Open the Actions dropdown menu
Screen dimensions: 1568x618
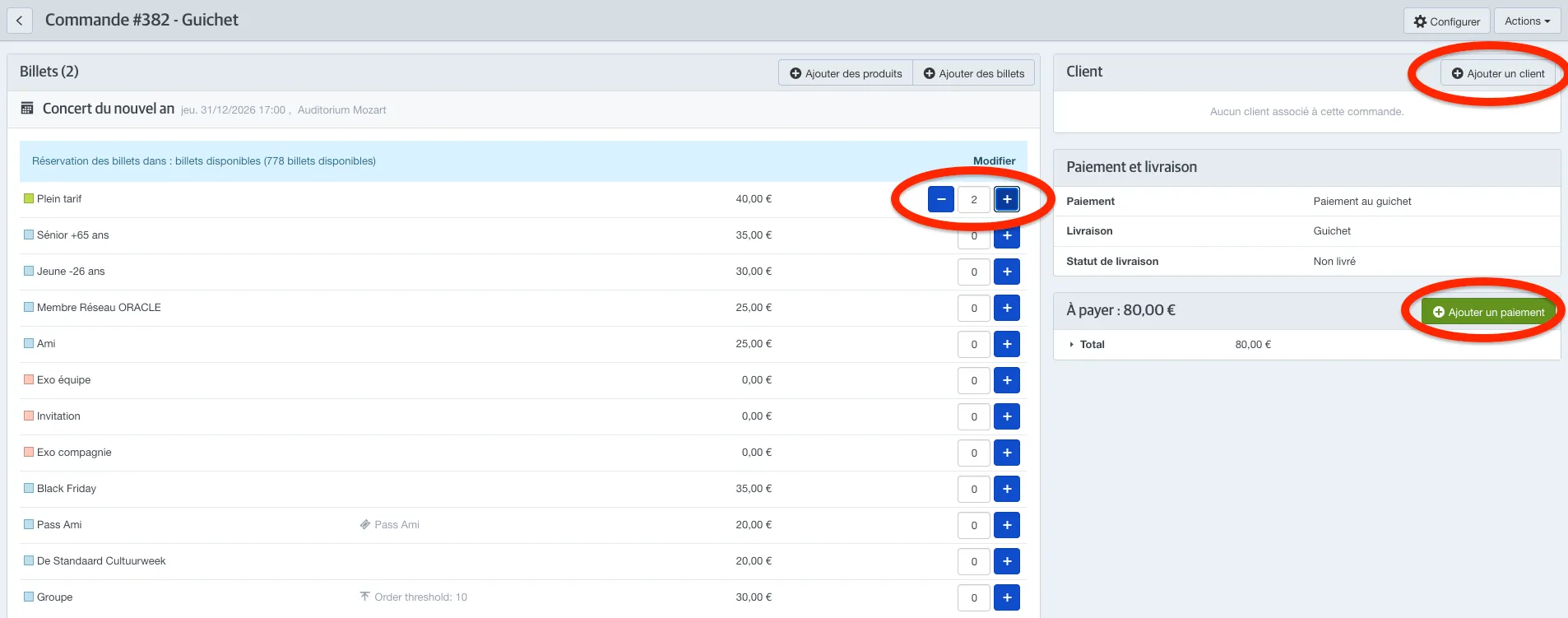click(1527, 21)
